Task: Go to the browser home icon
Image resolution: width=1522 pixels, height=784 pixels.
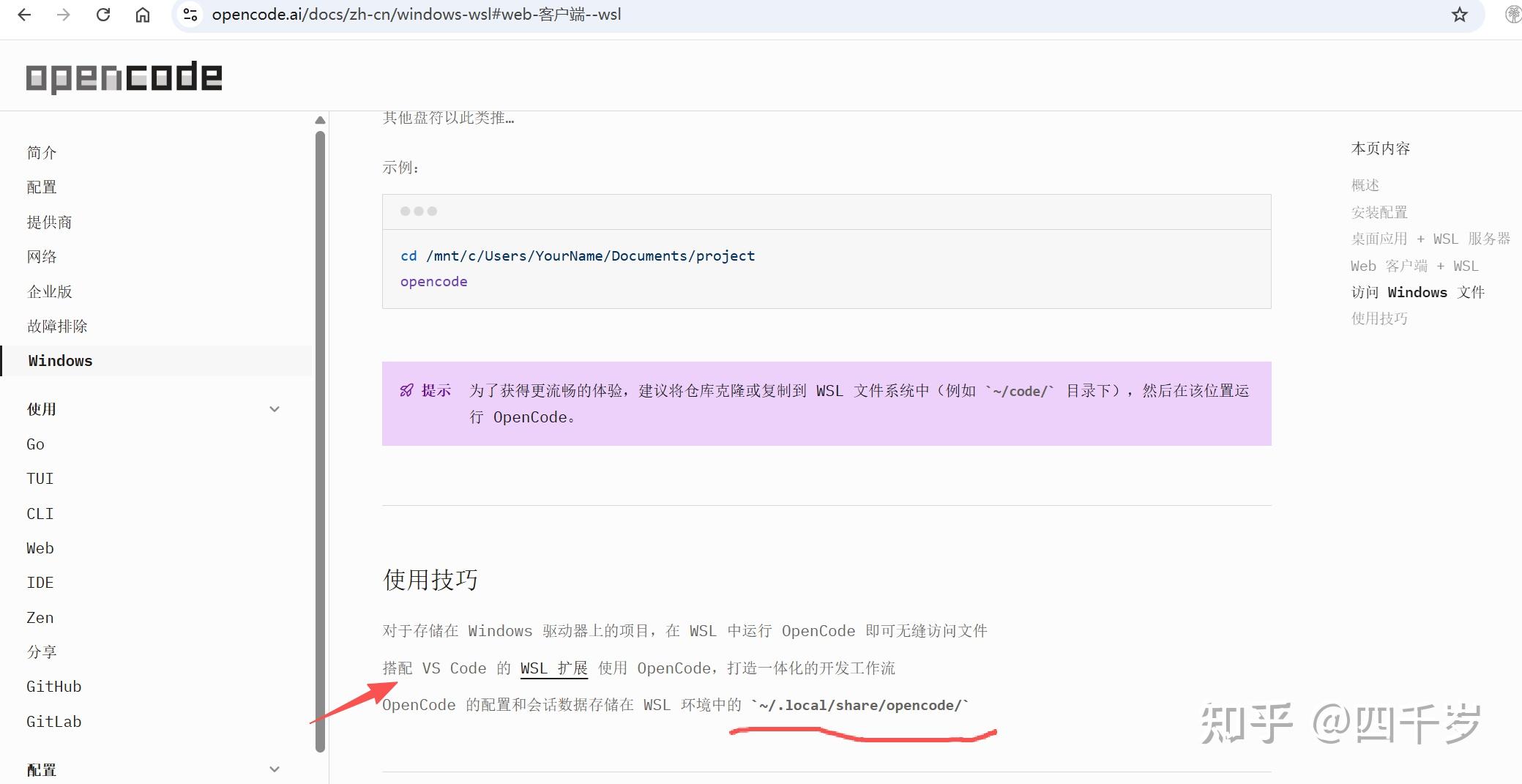Action: (x=143, y=15)
